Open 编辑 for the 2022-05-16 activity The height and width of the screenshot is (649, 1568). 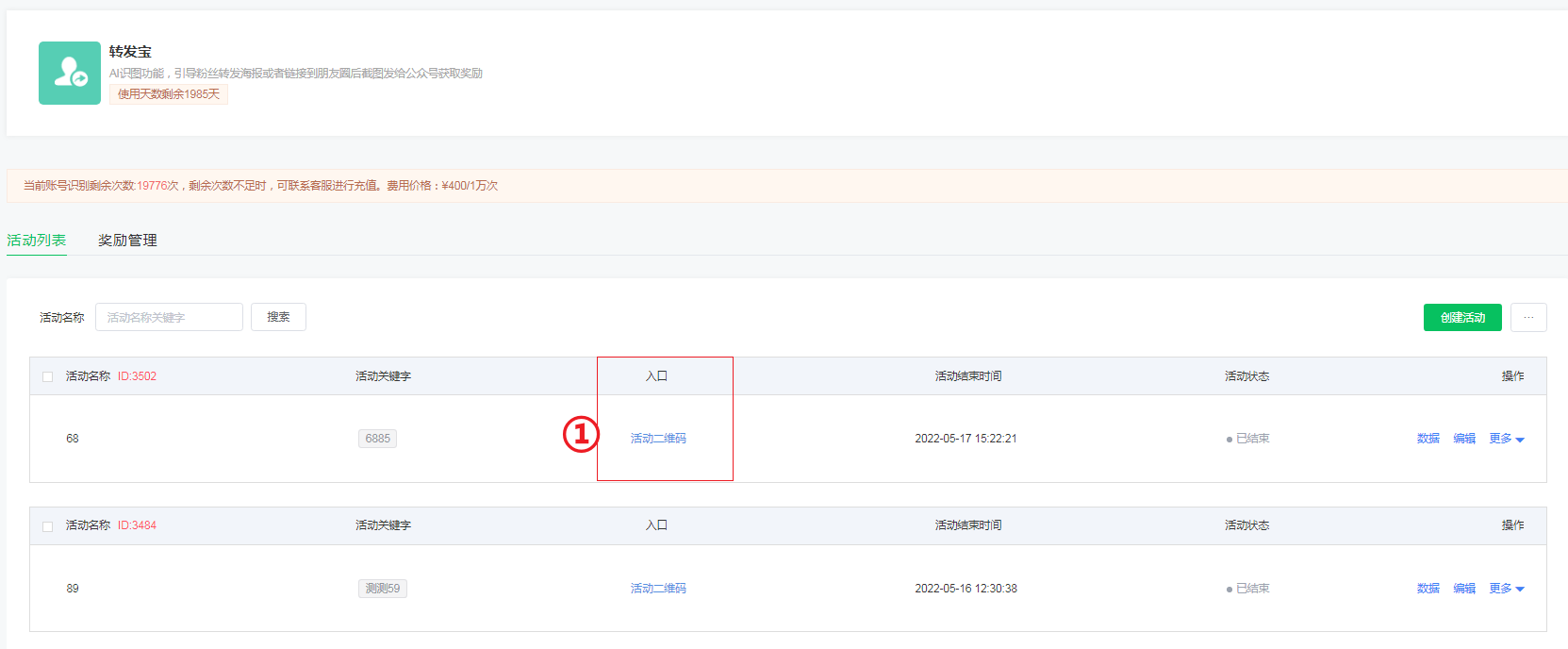1464,589
